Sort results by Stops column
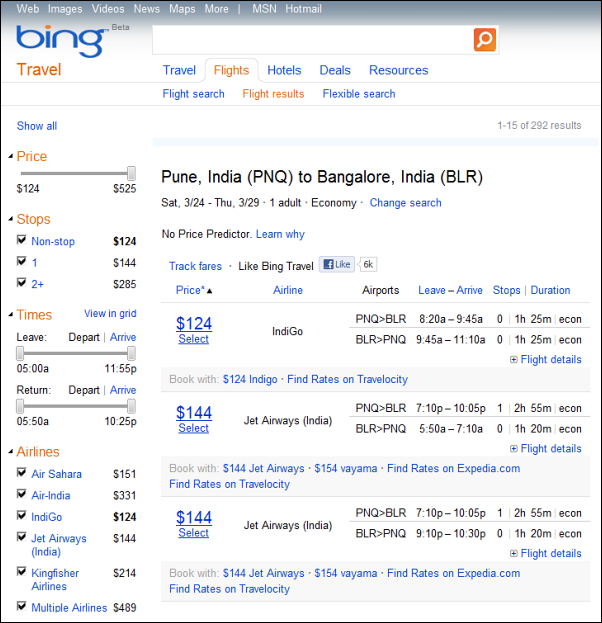The width and height of the screenshot is (602, 623). pyautogui.click(x=507, y=290)
